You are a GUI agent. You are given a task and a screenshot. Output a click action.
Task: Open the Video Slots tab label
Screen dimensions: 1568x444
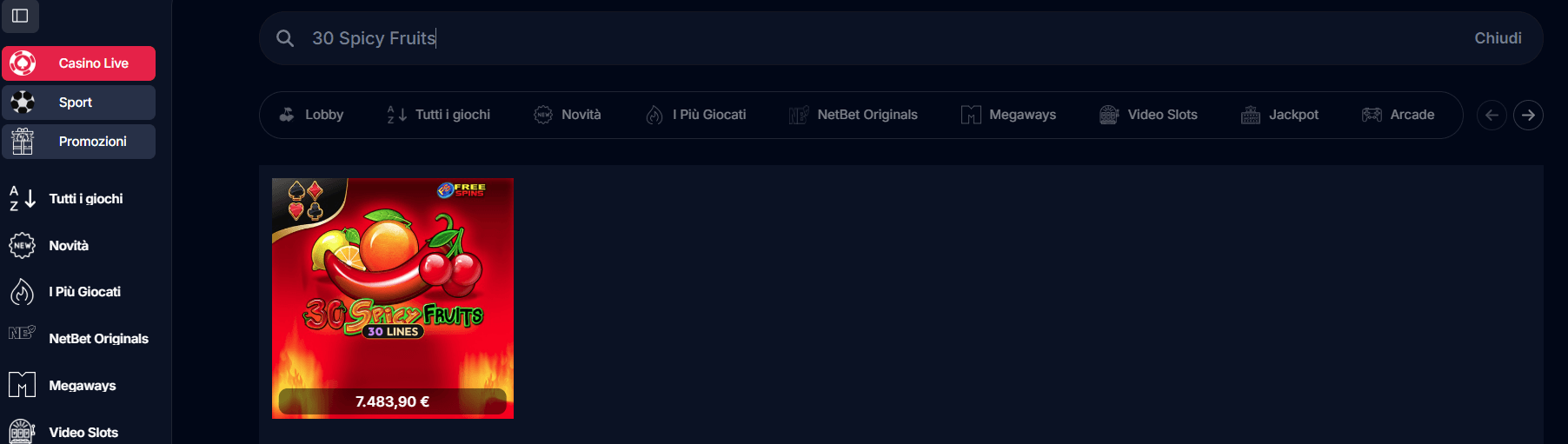1163,115
